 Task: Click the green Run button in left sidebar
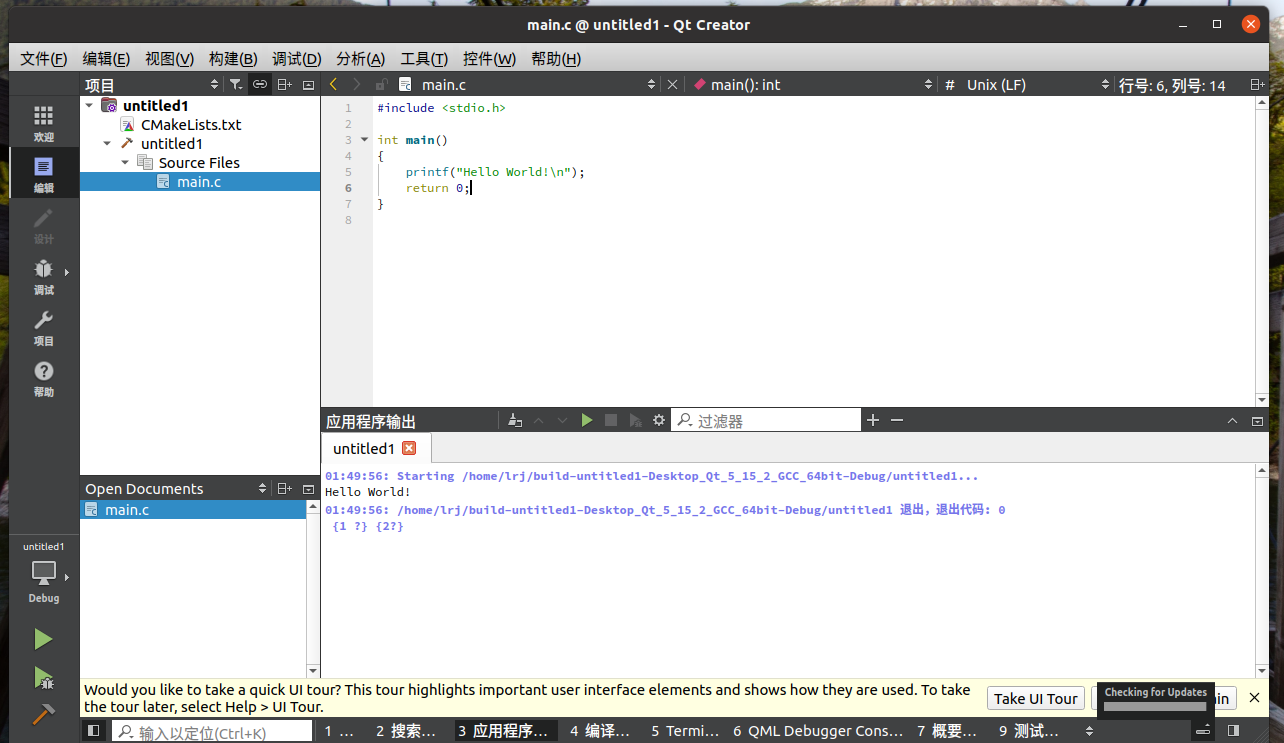pos(43,639)
